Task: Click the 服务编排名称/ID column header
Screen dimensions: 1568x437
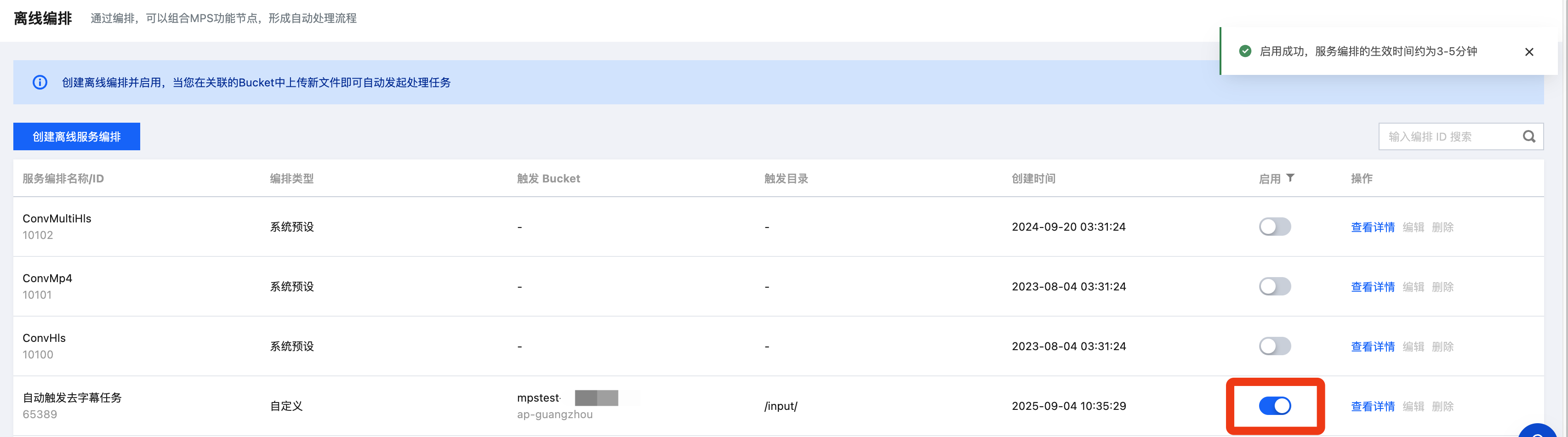Action: (63, 178)
